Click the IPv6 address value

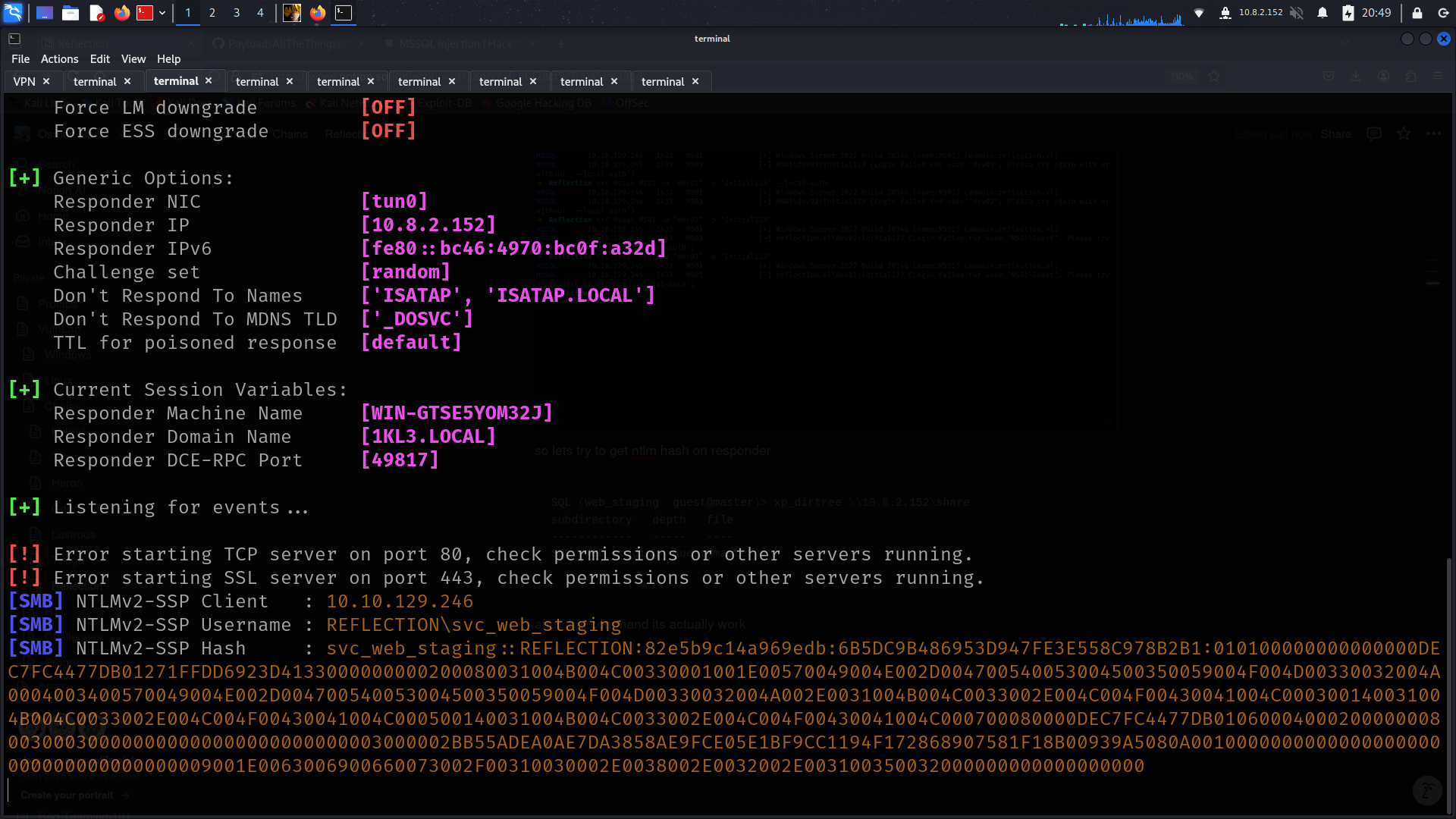pos(514,248)
